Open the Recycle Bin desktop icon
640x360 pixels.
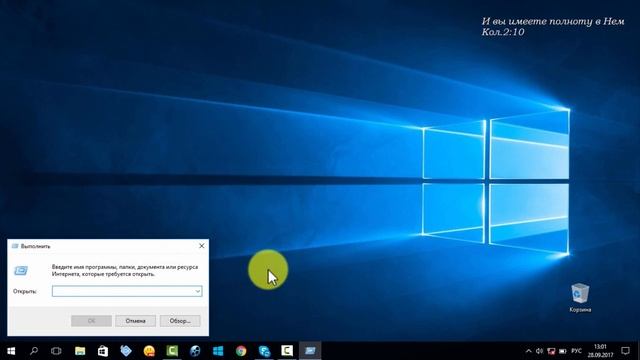tap(580, 298)
